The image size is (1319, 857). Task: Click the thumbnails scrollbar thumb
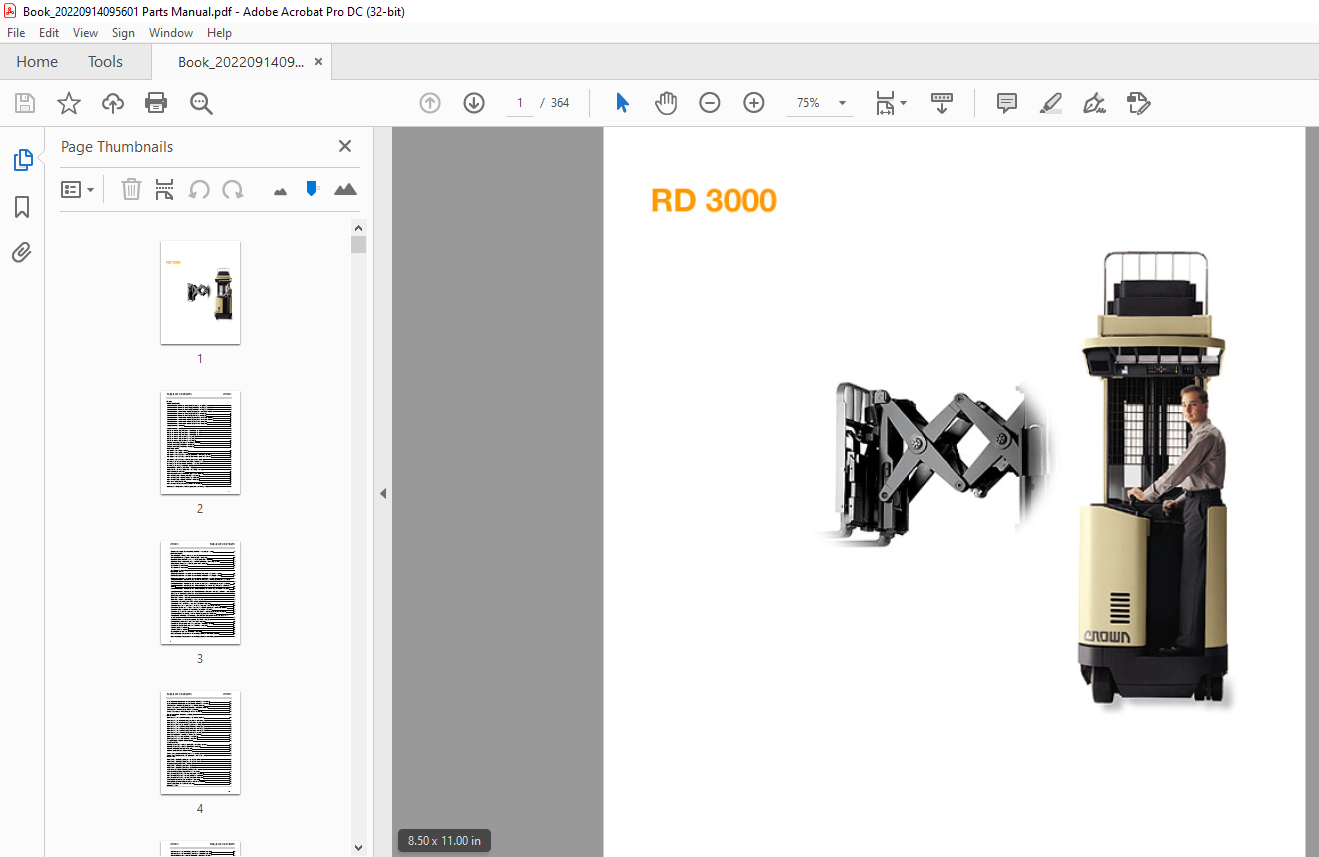[x=359, y=245]
